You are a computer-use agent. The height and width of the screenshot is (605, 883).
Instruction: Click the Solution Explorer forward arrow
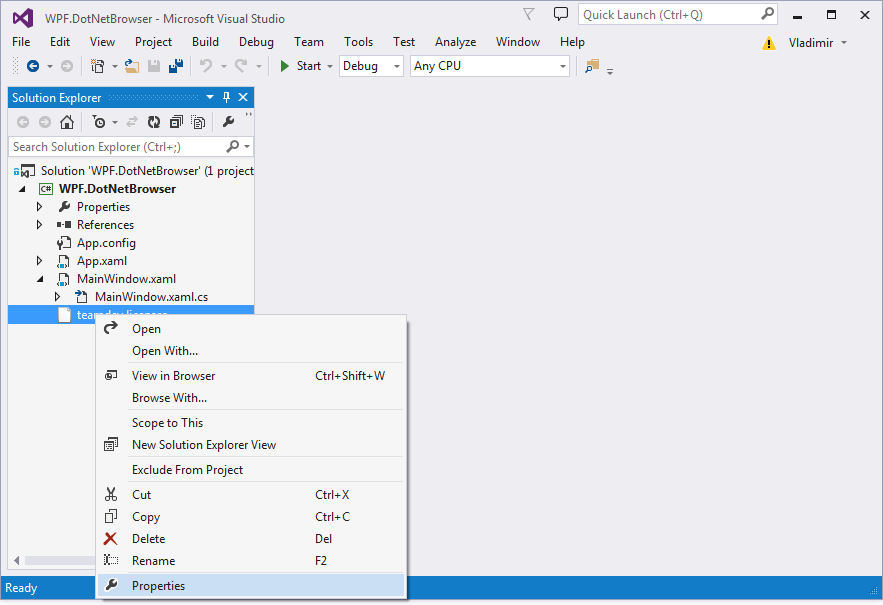pyautogui.click(x=45, y=122)
